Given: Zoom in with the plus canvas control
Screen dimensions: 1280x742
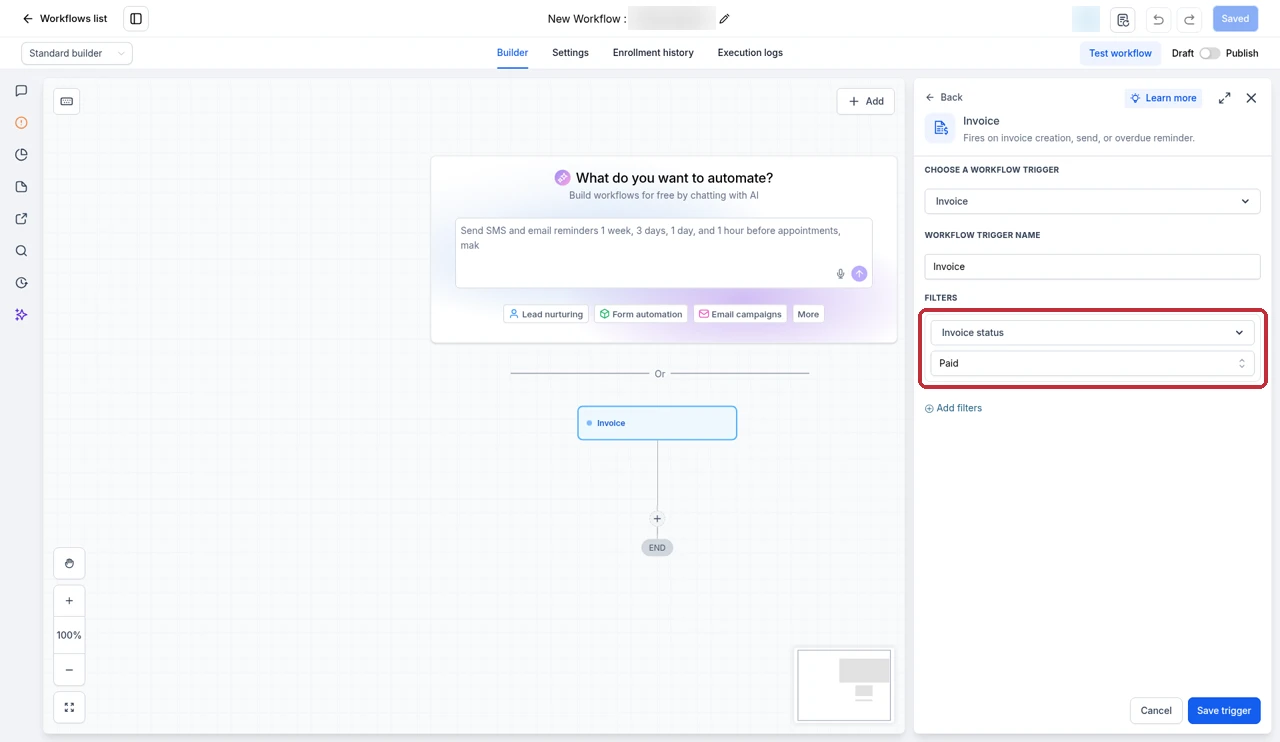Looking at the screenshot, I should [69, 601].
